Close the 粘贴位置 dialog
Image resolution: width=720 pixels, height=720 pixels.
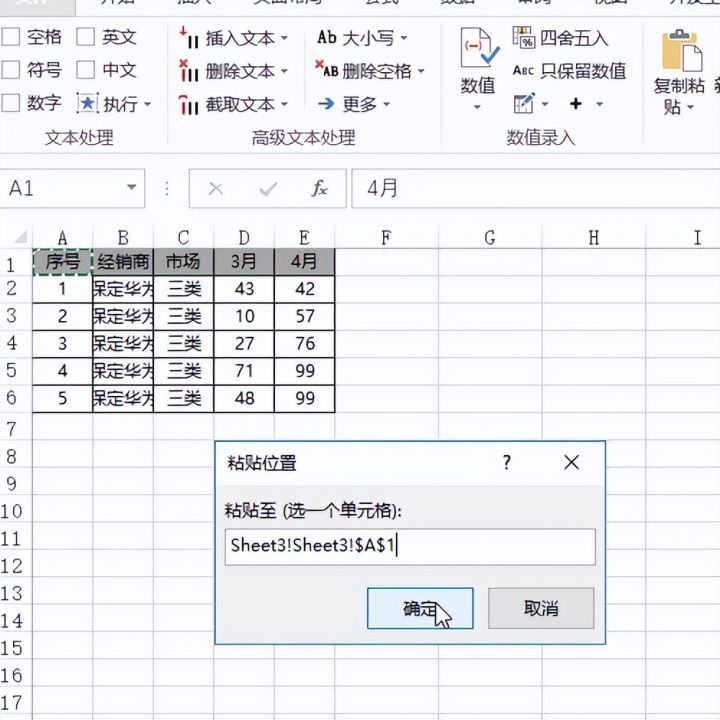coord(572,462)
